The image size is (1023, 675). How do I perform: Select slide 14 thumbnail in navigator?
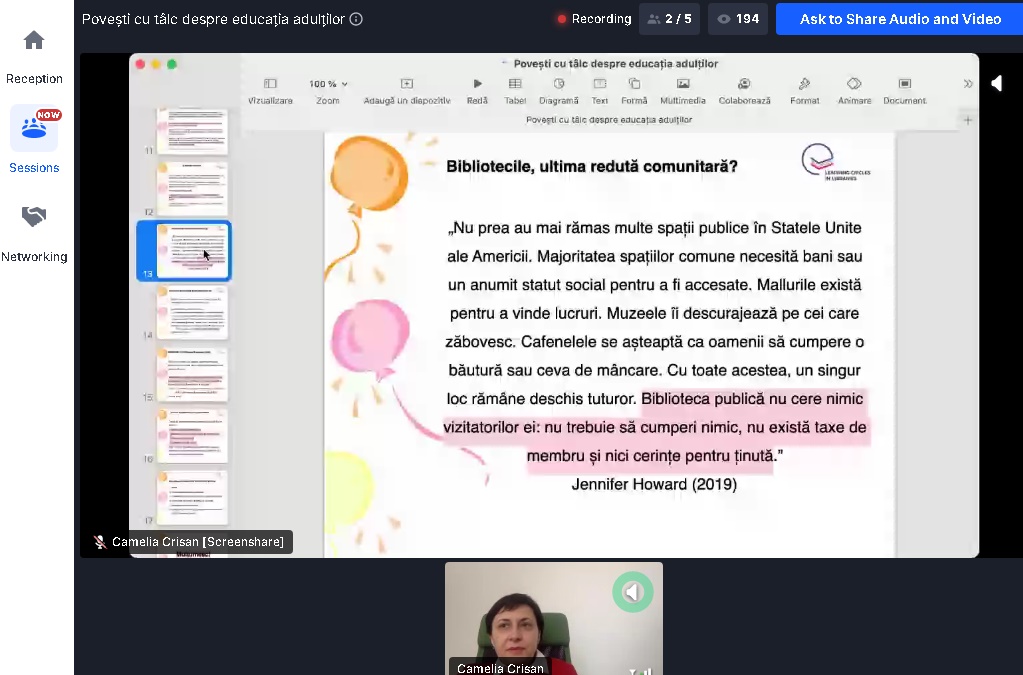[x=192, y=312]
